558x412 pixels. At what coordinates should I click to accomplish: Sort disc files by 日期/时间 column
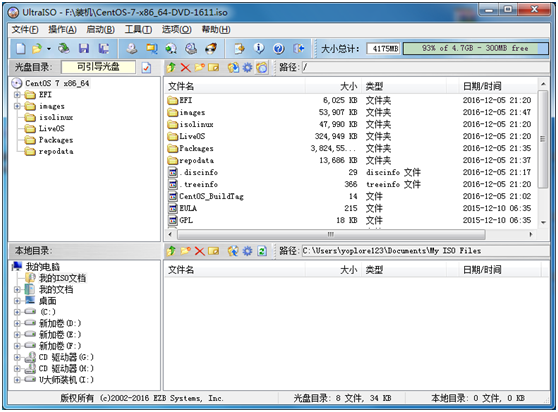tap(498, 86)
